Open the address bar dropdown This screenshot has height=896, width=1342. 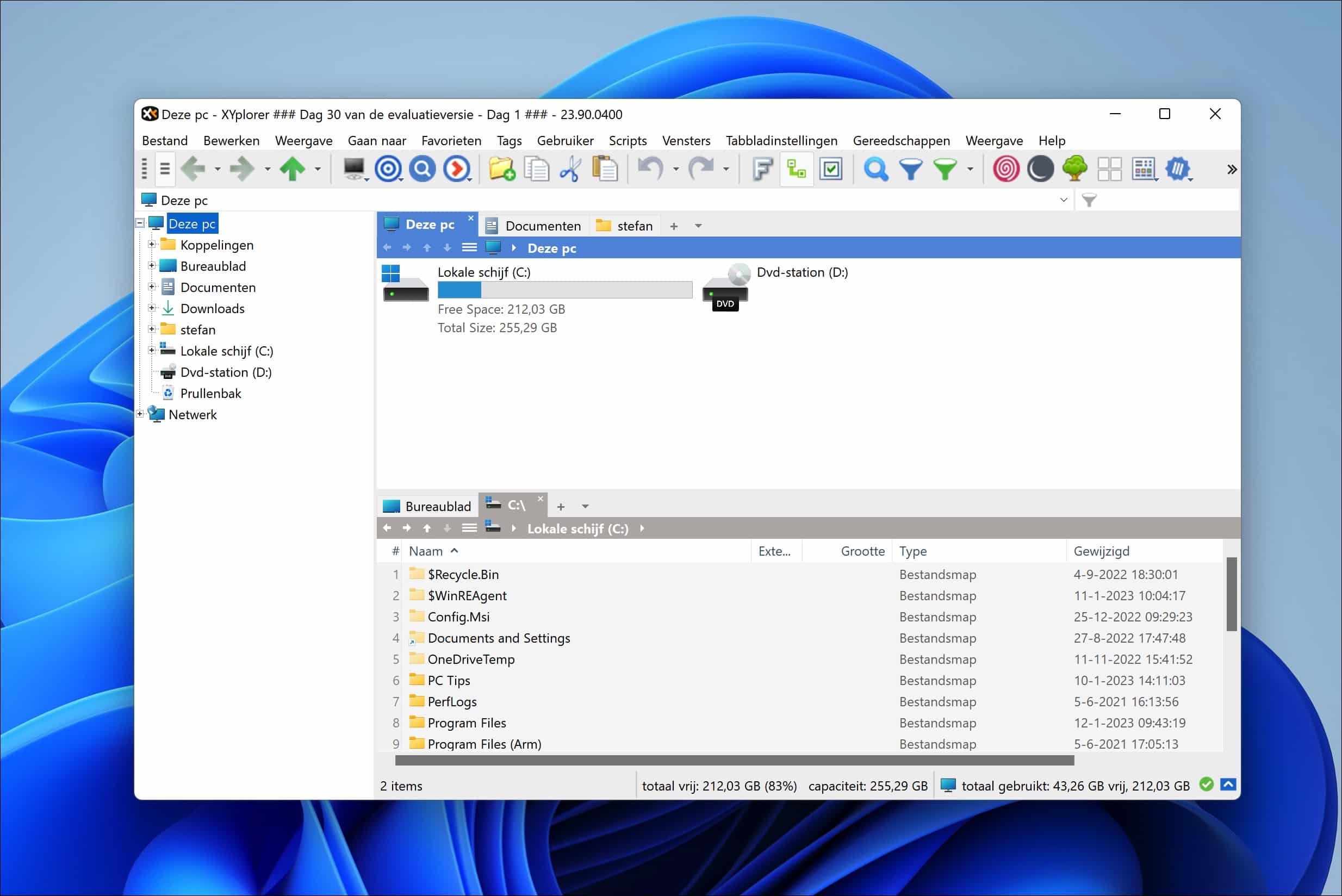tap(1063, 200)
